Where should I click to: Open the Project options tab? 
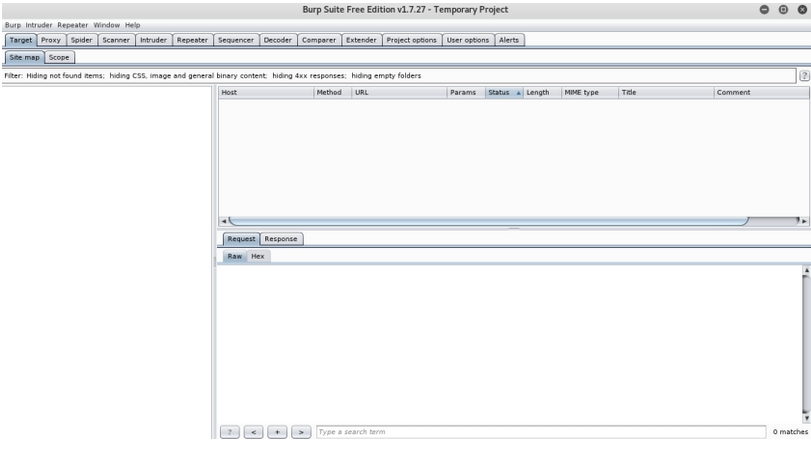(411, 40)
